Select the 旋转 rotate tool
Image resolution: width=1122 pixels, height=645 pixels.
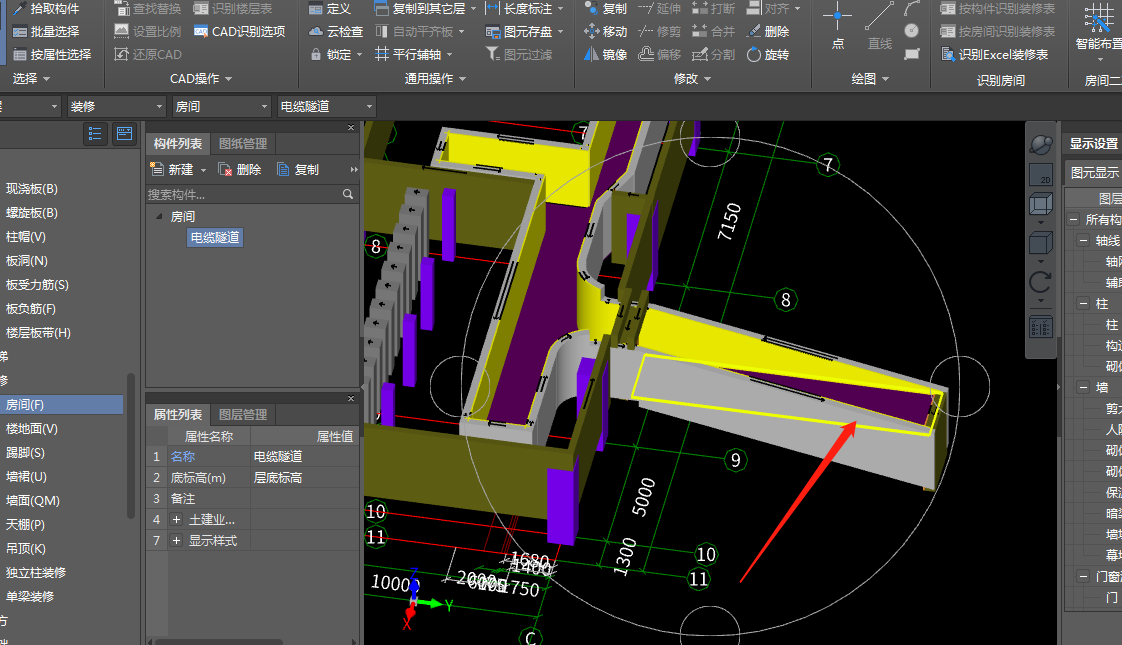pyautogui.click(x=768, y=54)
